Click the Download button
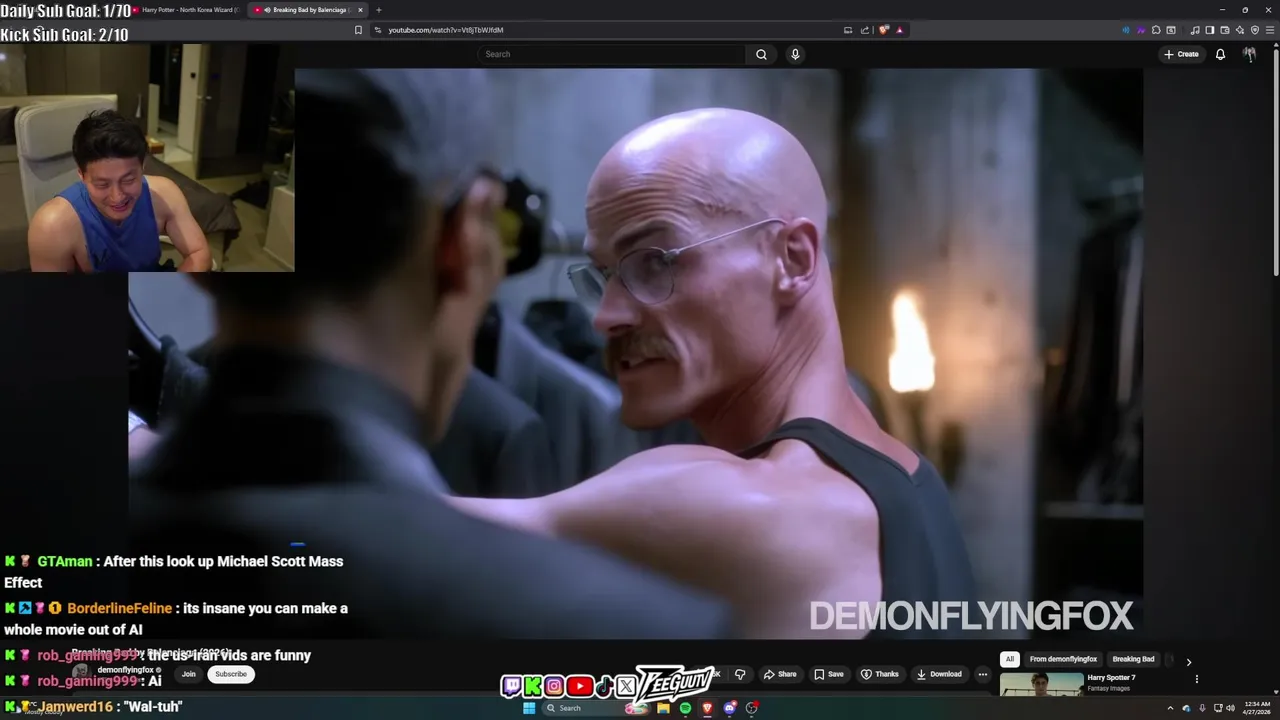Viewport: 1280px width, 720px height. coord(939,674)
